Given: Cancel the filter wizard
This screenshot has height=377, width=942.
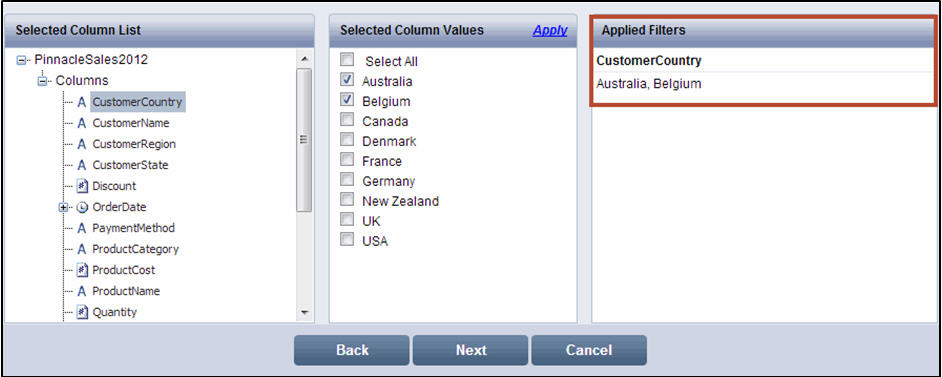Looking at the screenshot, I should [589, 350].
